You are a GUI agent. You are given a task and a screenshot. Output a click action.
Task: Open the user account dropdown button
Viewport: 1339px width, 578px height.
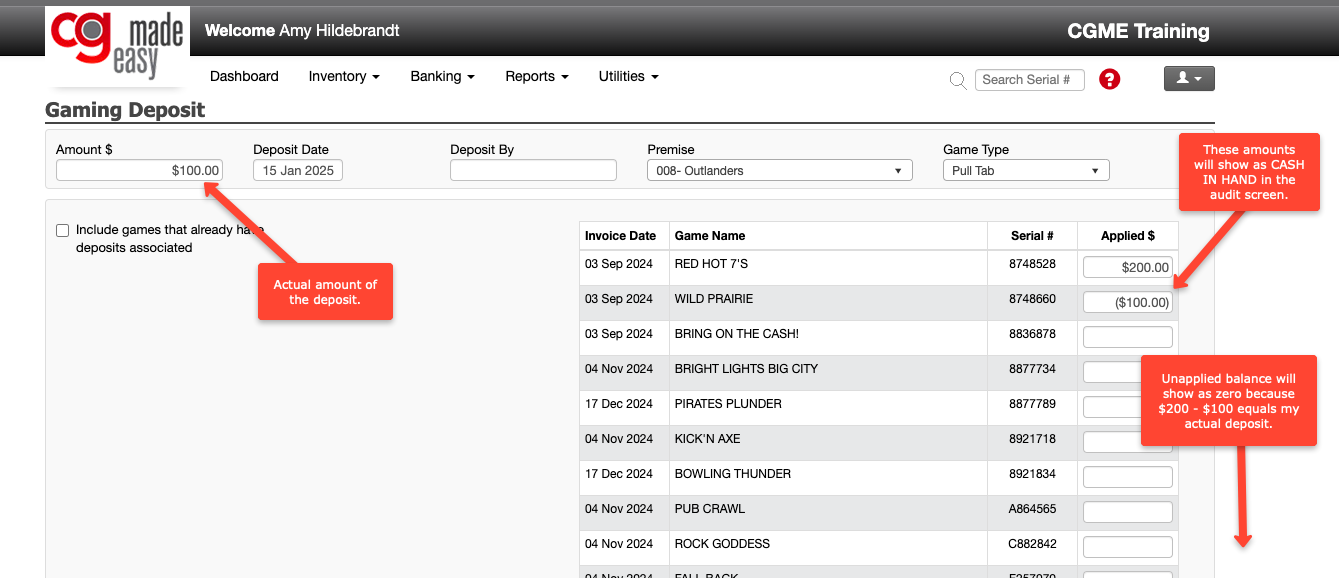coord(1189,78)
